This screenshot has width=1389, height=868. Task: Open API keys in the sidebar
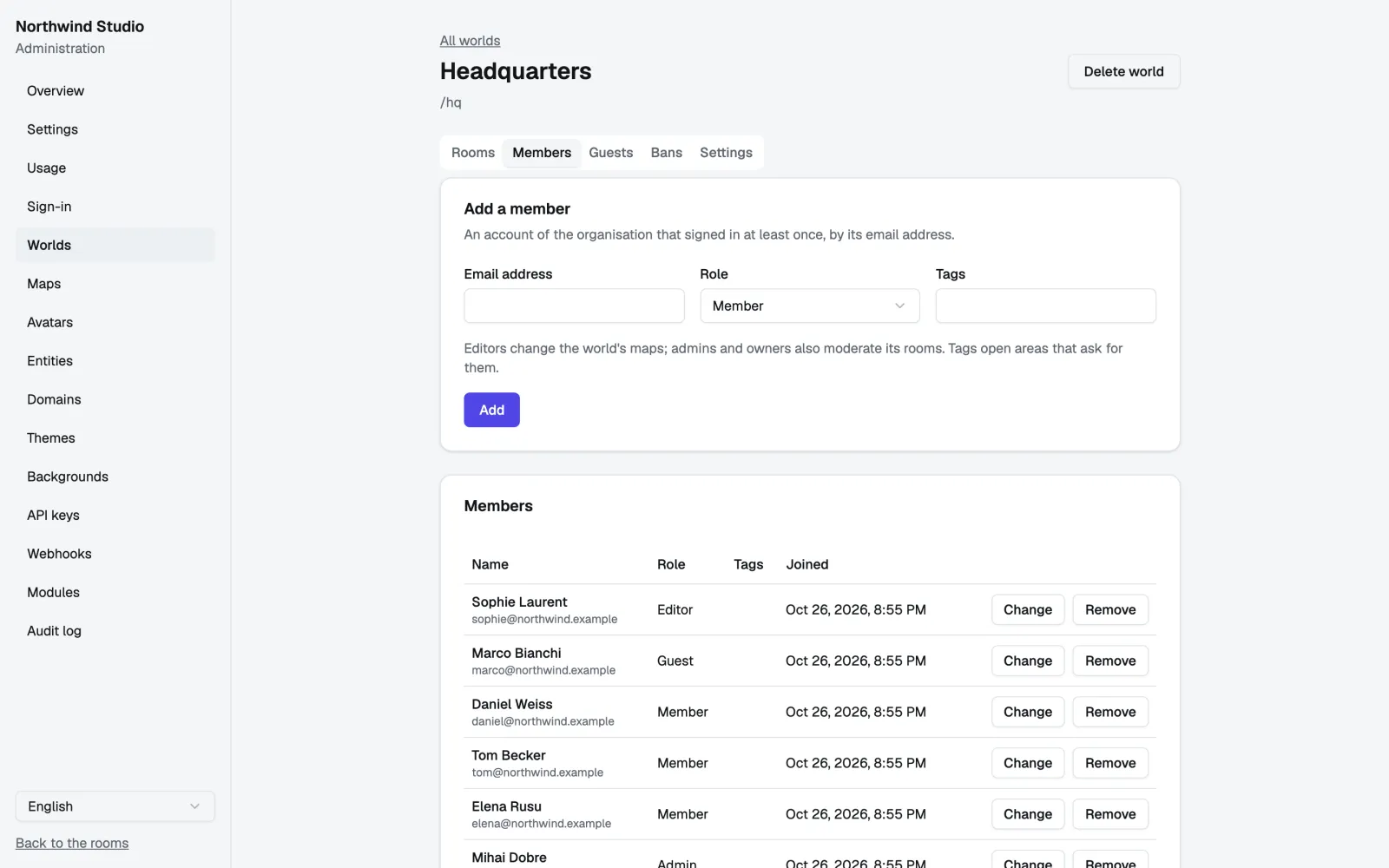[115, 516]
